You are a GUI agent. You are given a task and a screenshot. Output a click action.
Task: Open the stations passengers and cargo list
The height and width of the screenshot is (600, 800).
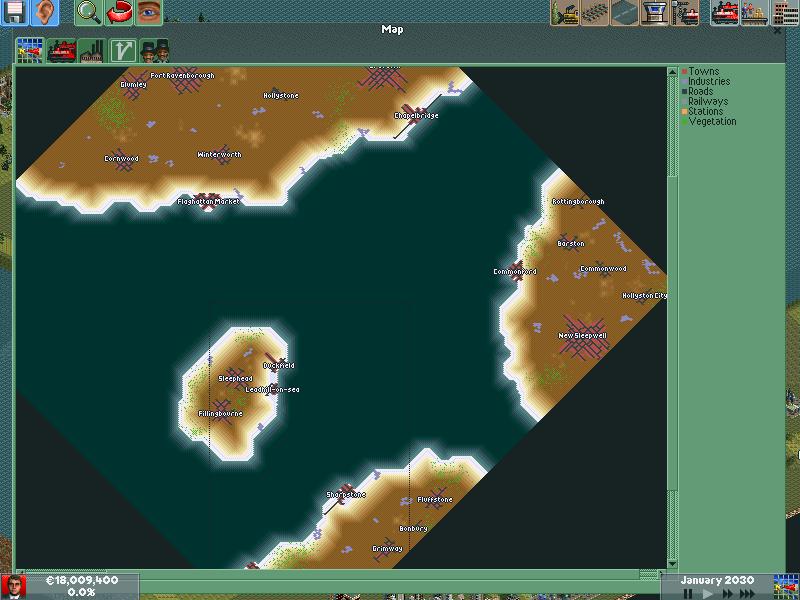[755, 12]
